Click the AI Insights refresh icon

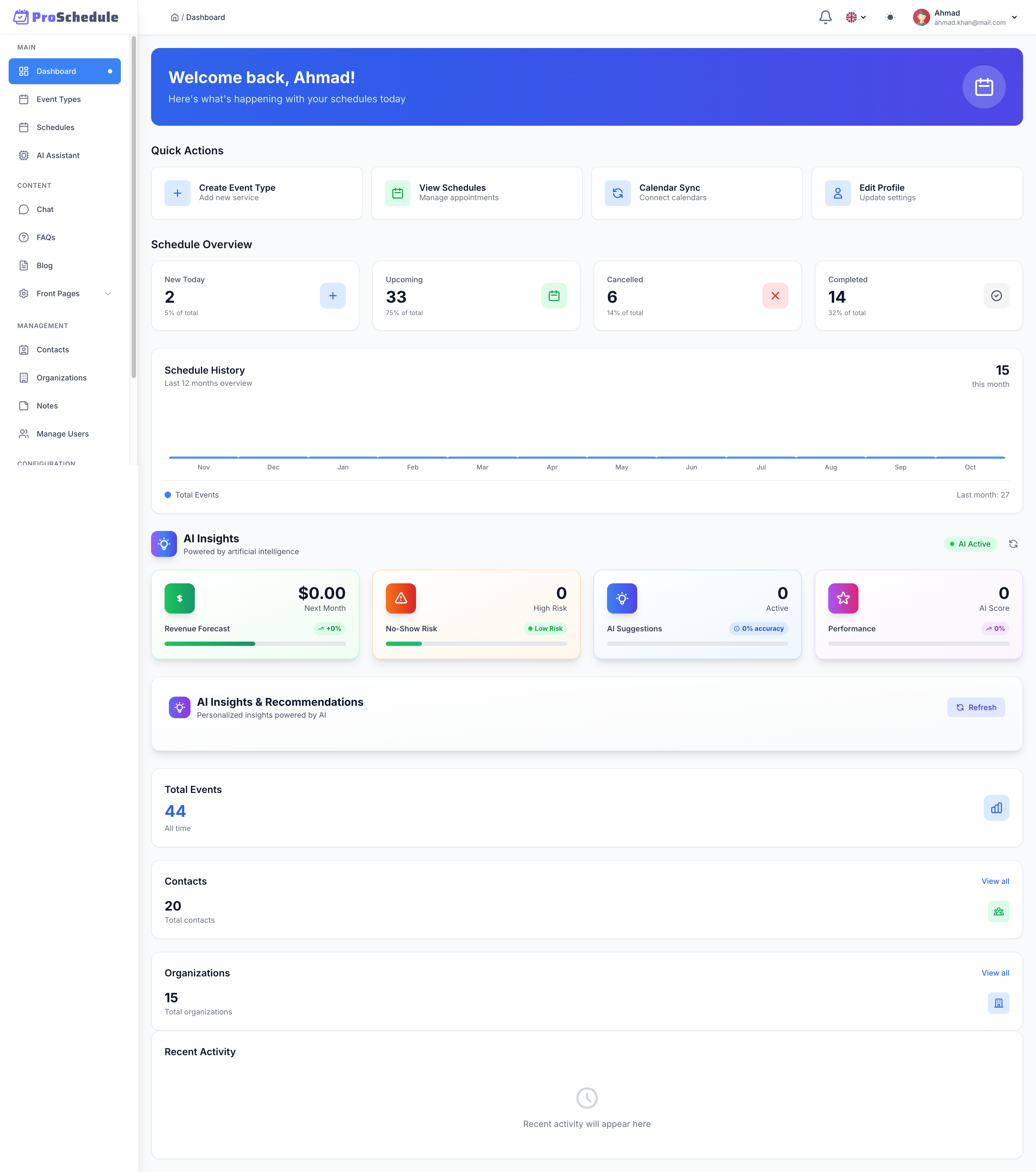coord(1013,544)
